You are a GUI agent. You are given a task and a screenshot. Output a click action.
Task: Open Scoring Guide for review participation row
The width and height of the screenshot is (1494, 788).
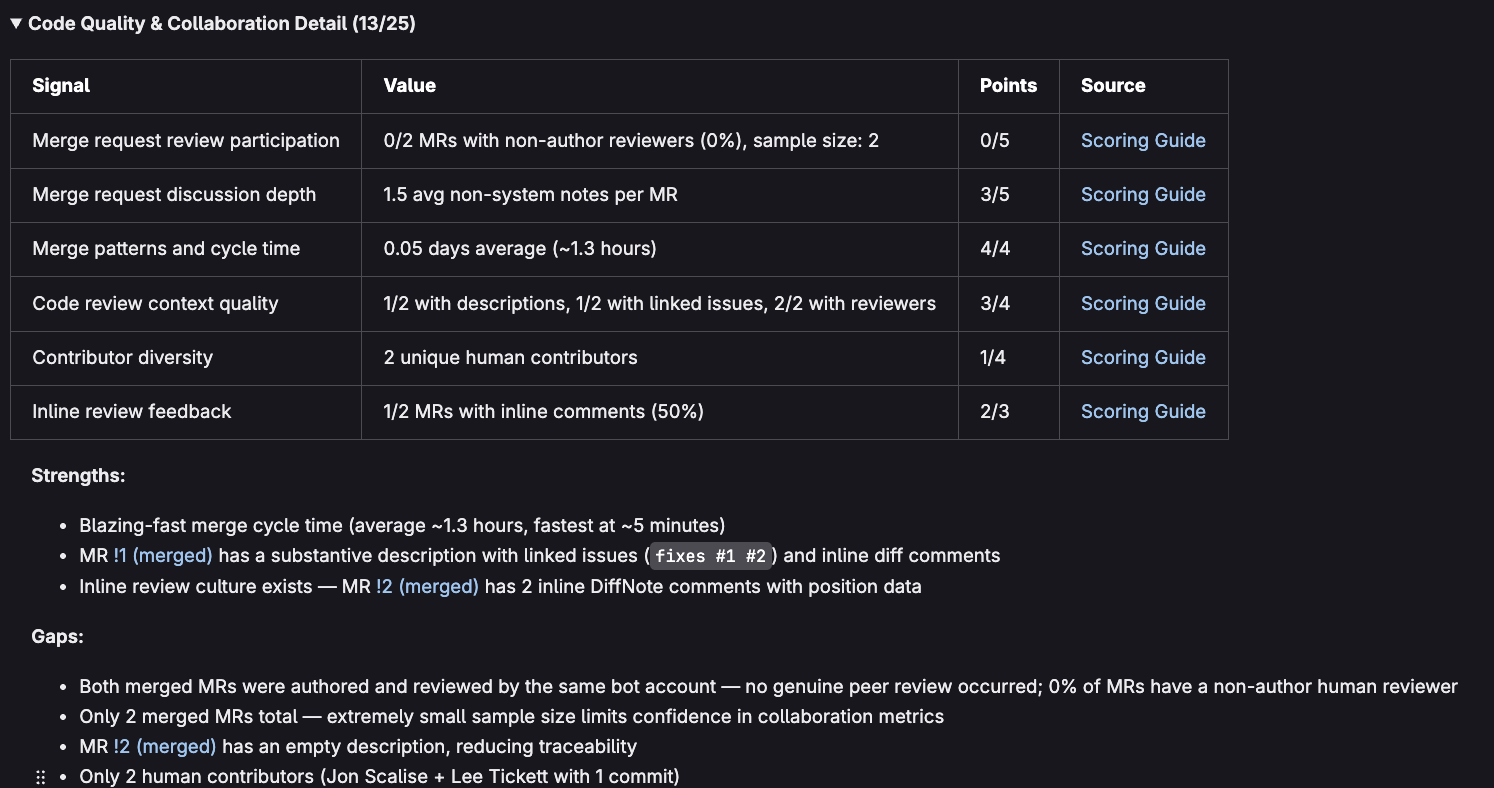1143,141
